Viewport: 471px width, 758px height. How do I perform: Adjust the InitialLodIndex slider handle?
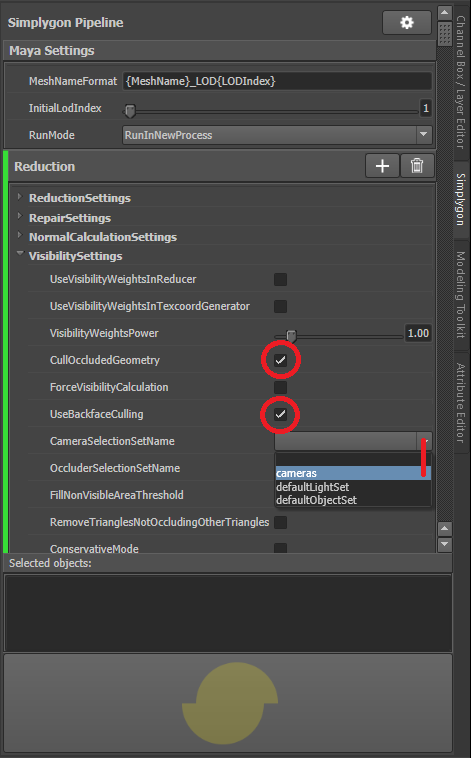click(130, 111)
